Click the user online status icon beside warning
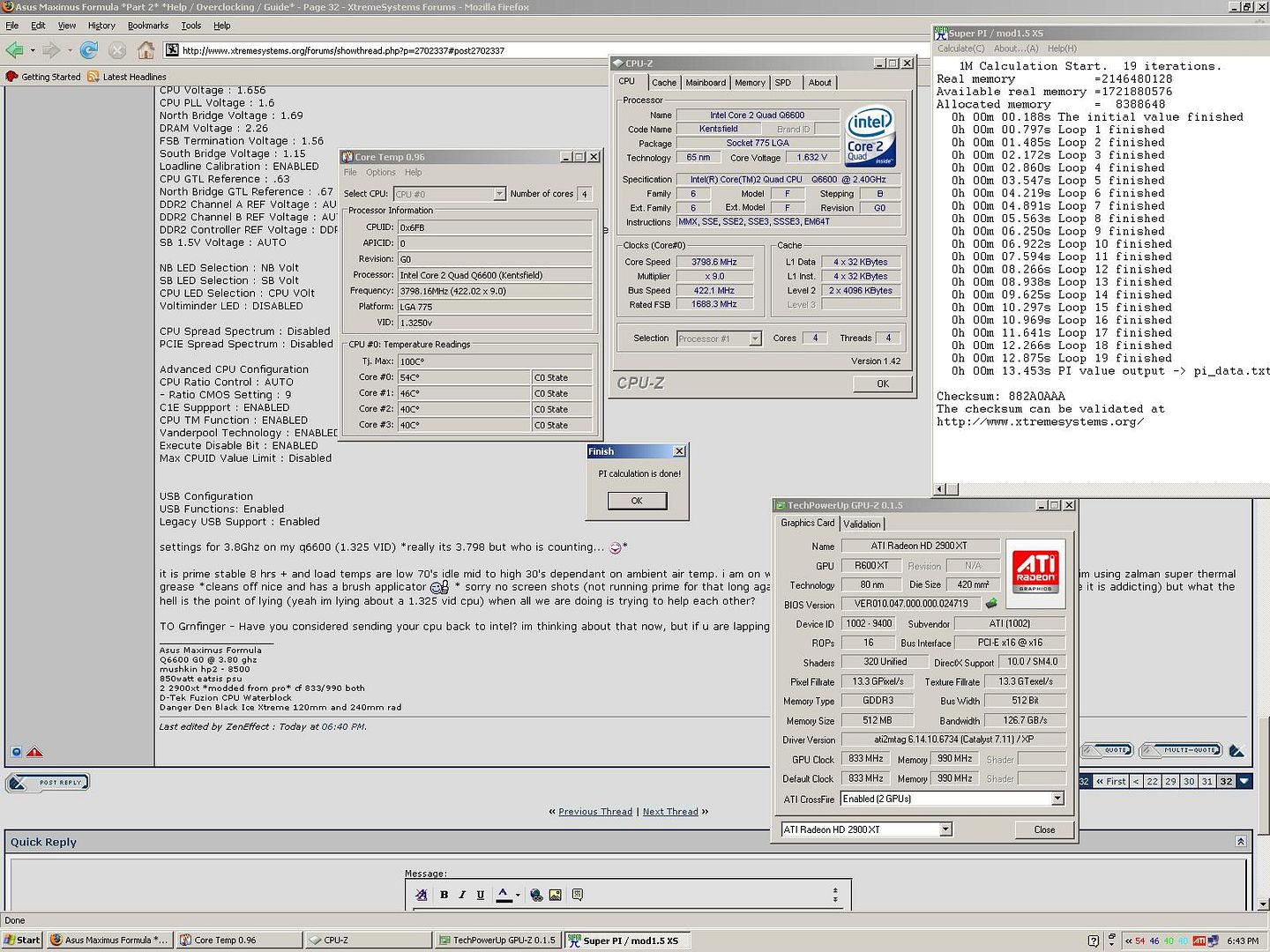This screenshot has height=952, width=1270. (x=16, y=752)
